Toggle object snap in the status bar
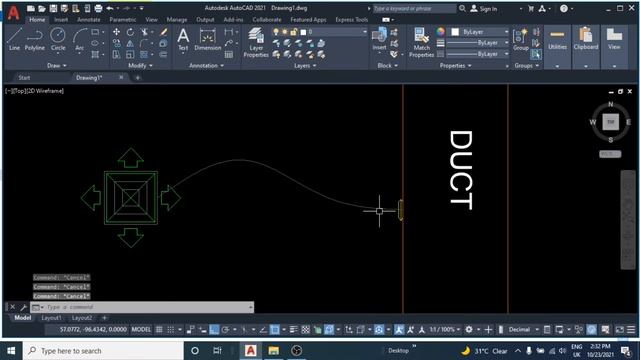Screen dimensions: 640x360 coord(275,329)
